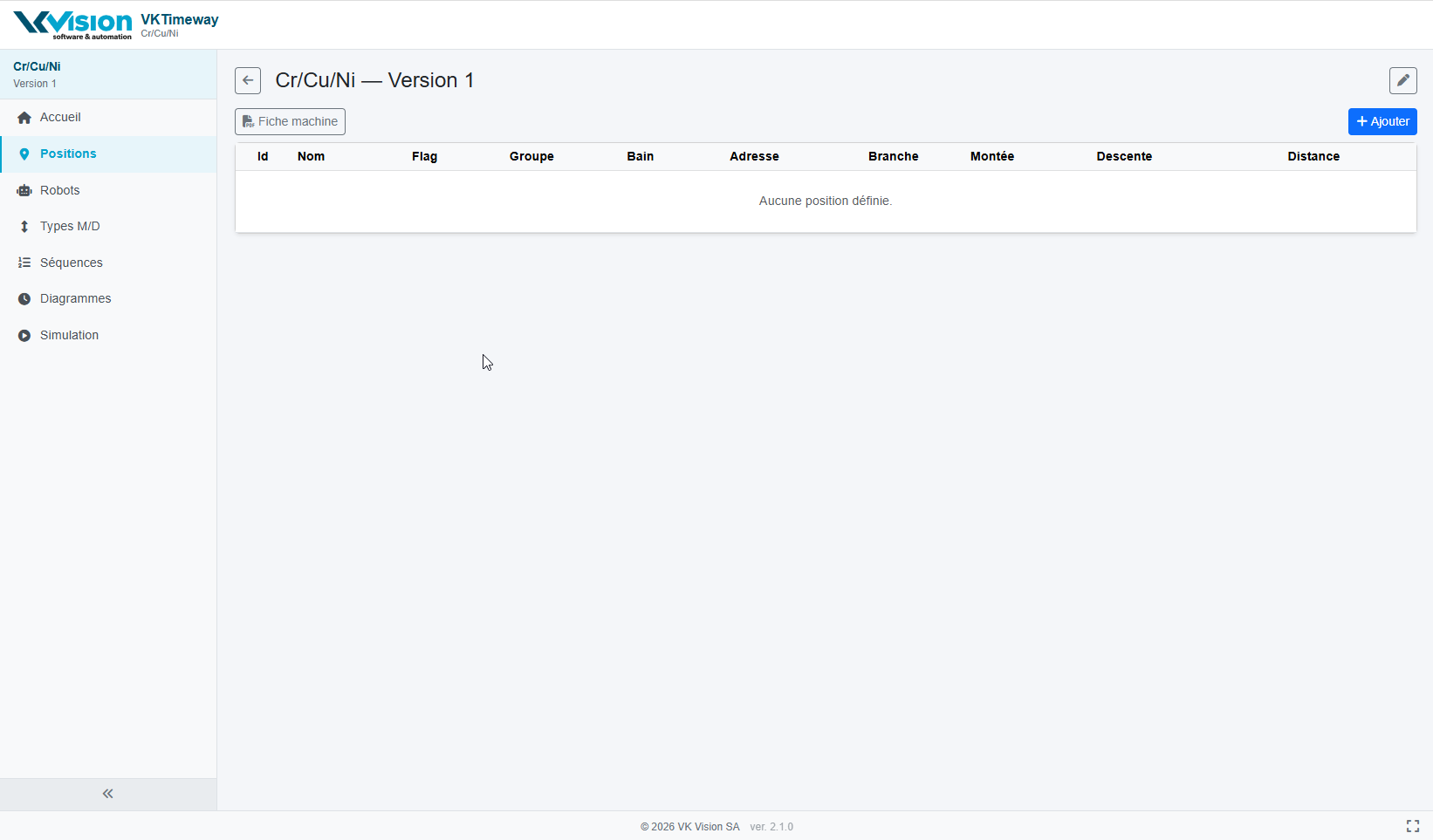The height and width of the screenshot is (840, 1433).
Task: Click the Robots robot icon
Action: tap(24, 190)
